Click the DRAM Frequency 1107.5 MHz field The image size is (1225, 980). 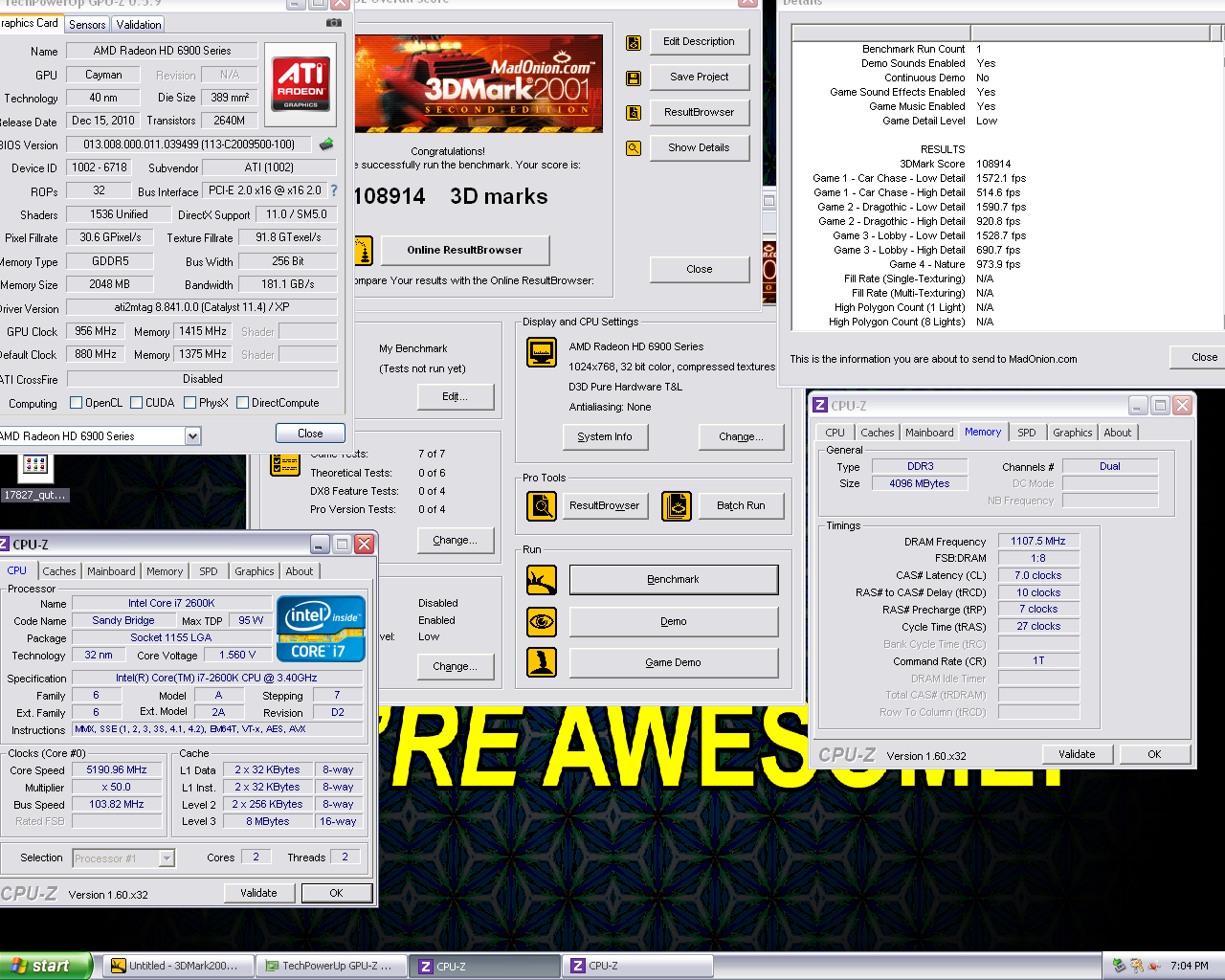pyautogui.click(x=1038, y=541)
